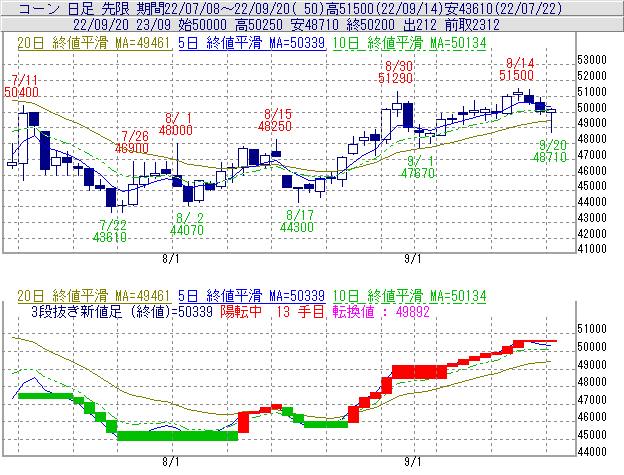Click the 41000 price axis label on top chart
Image resolution: width=624 pixels, height=475 pixels.
click(x=592, y=249)
